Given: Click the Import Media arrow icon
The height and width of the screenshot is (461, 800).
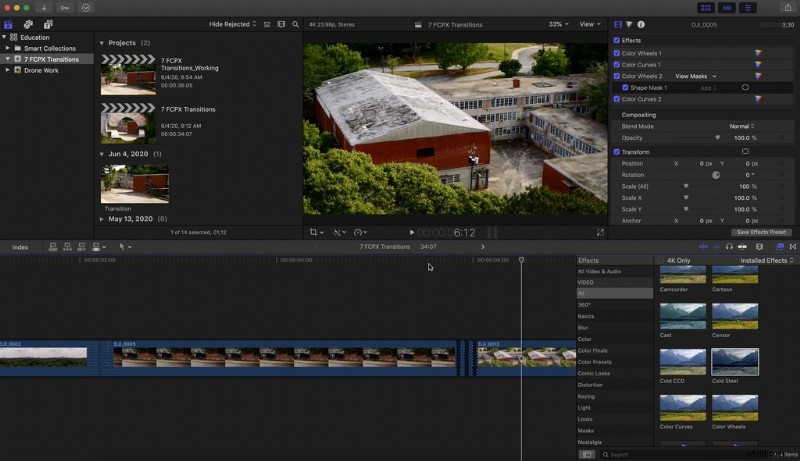Looking at the screenshot, I should point(44,8).
